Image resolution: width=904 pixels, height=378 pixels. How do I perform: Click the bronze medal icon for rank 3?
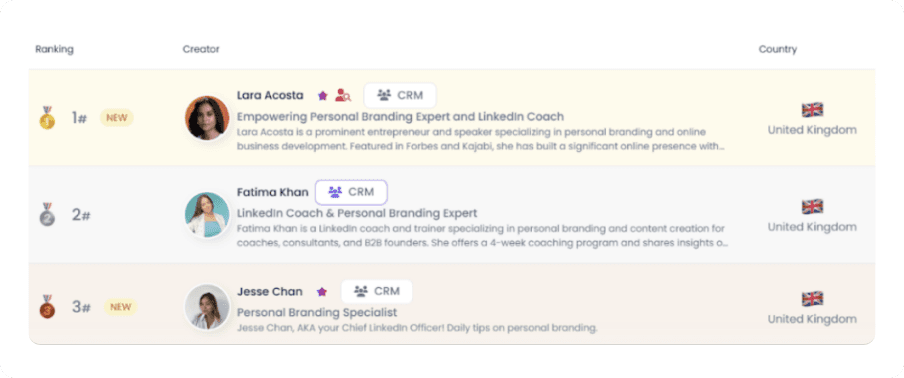coord(47,307)
